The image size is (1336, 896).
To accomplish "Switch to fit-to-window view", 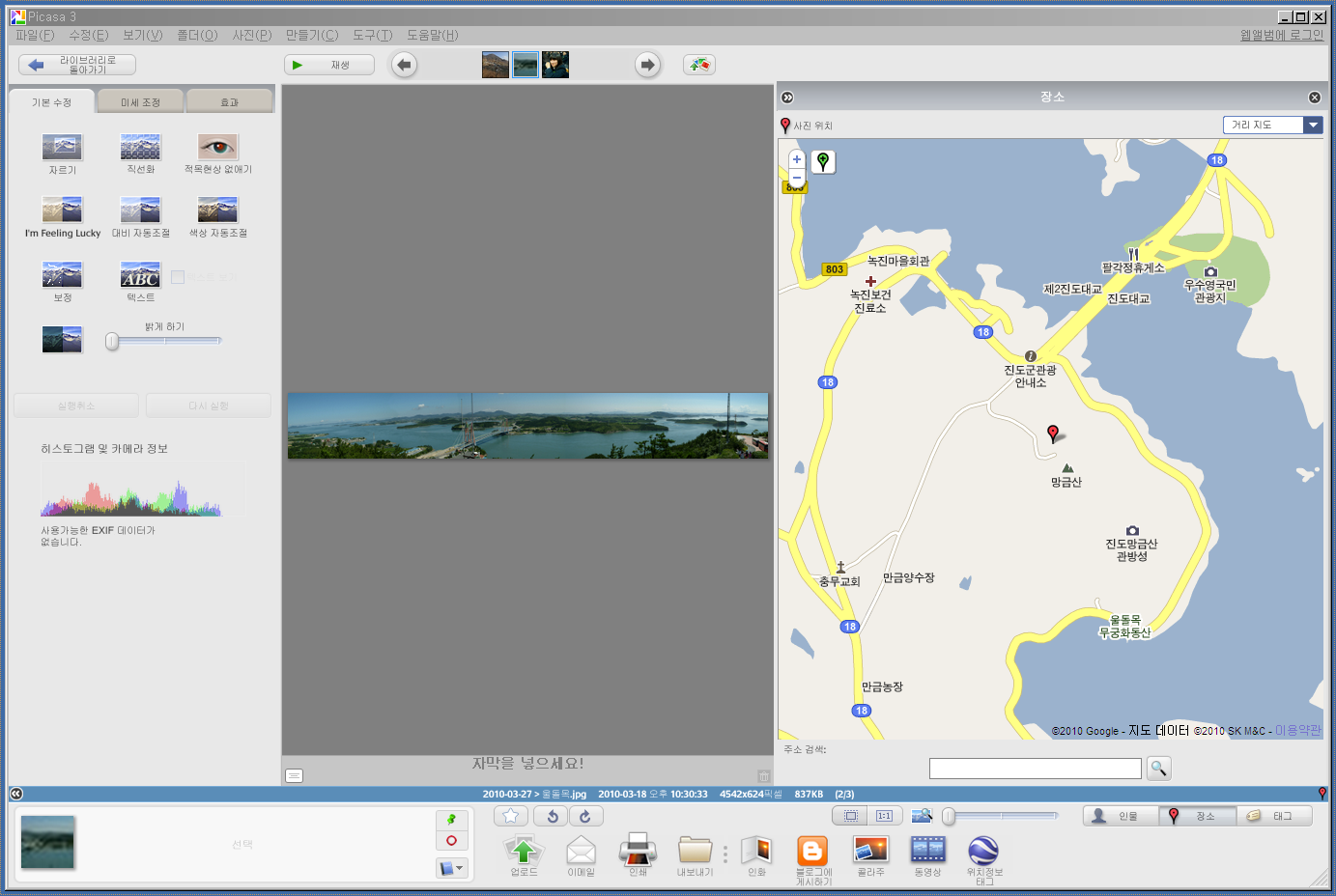I will click(850, 816).
